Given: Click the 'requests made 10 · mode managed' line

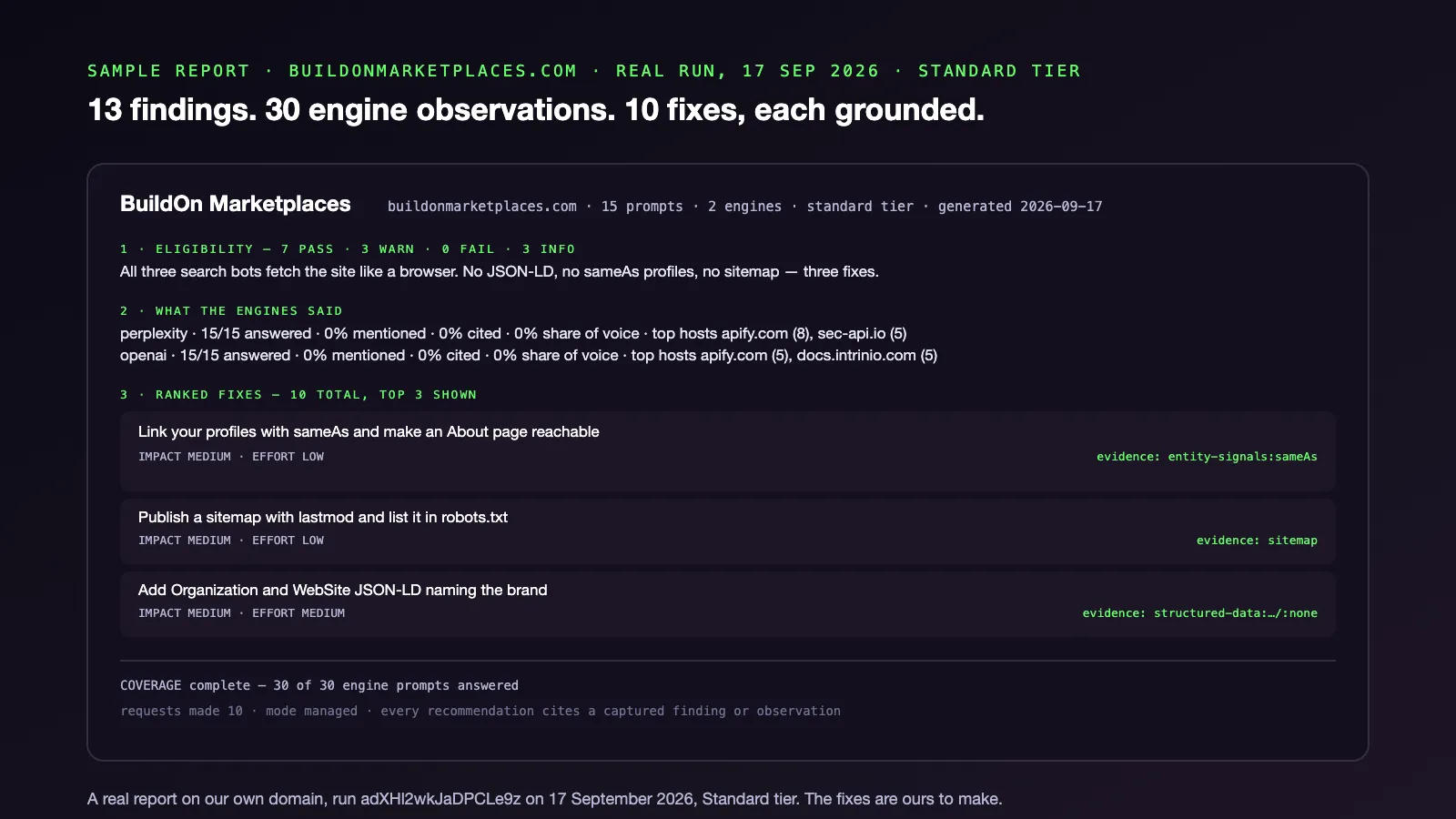Looking at the screenshot, I should pos(480,711).
